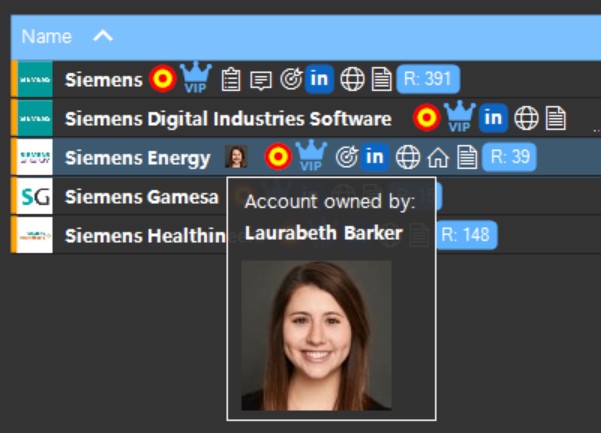Open LinkedIn icon on Siemens Digital Industries row
This screenshot has height=433, width=601.
[493, 118]
